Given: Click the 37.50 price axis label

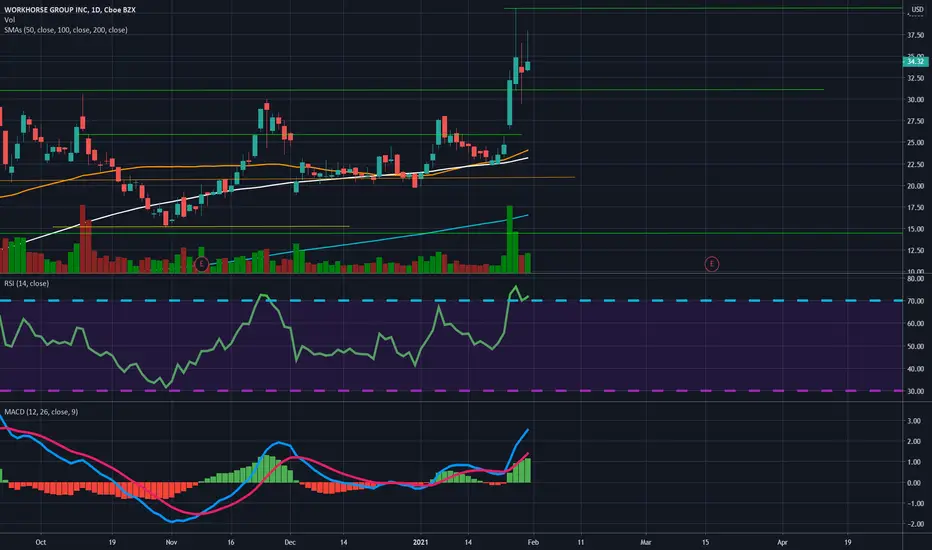Looking at the screenshot, I should pyautogui.click(x=915, y=36).
